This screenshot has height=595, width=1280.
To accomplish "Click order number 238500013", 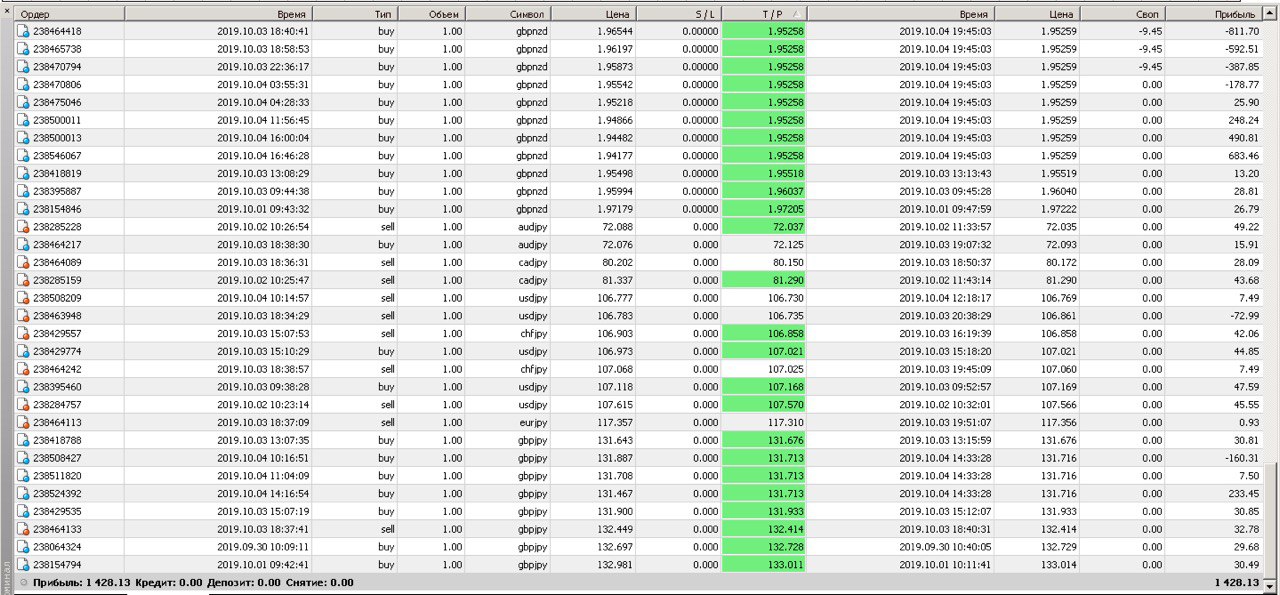I will click(57, 138).
